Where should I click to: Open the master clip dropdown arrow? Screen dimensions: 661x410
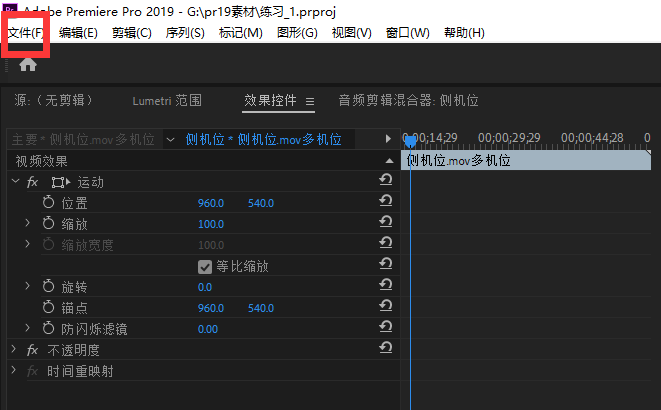click(x=170, y=139)
